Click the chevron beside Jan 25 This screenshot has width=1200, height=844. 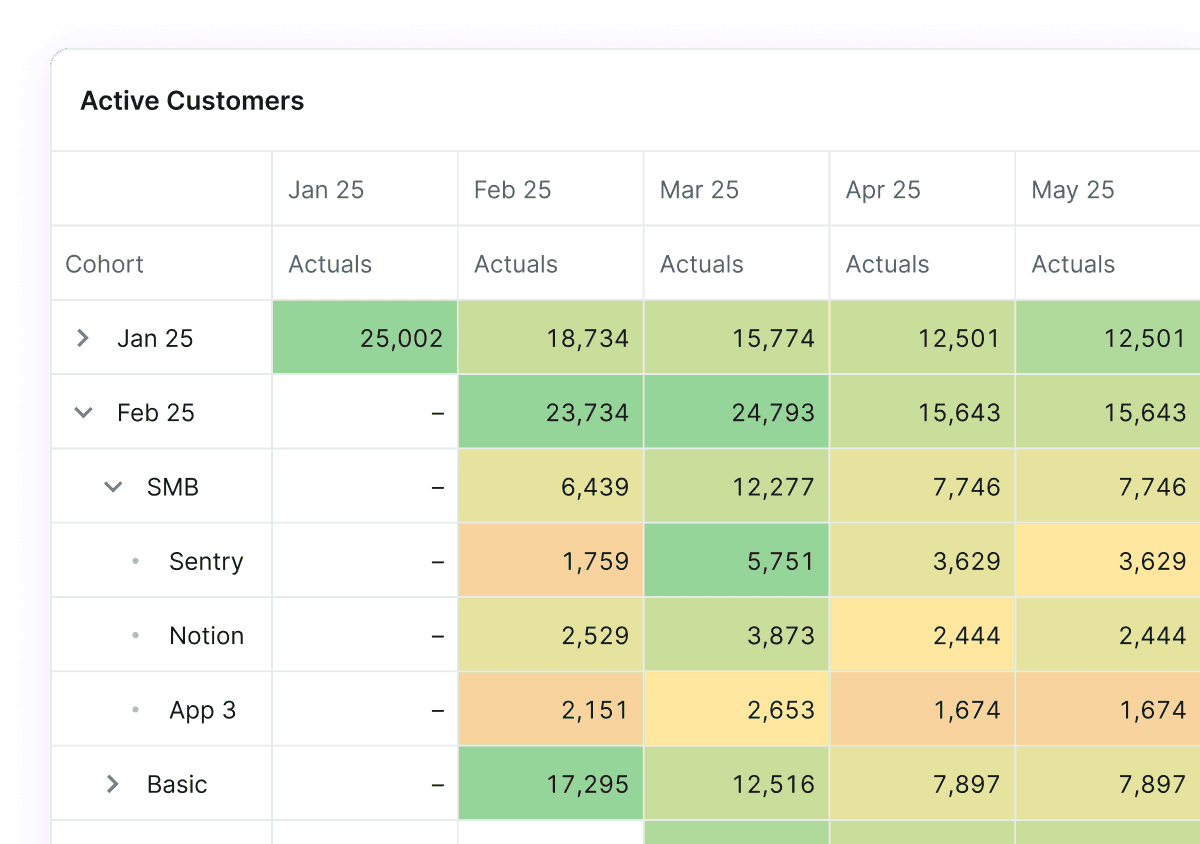click(x=83, y=337)
